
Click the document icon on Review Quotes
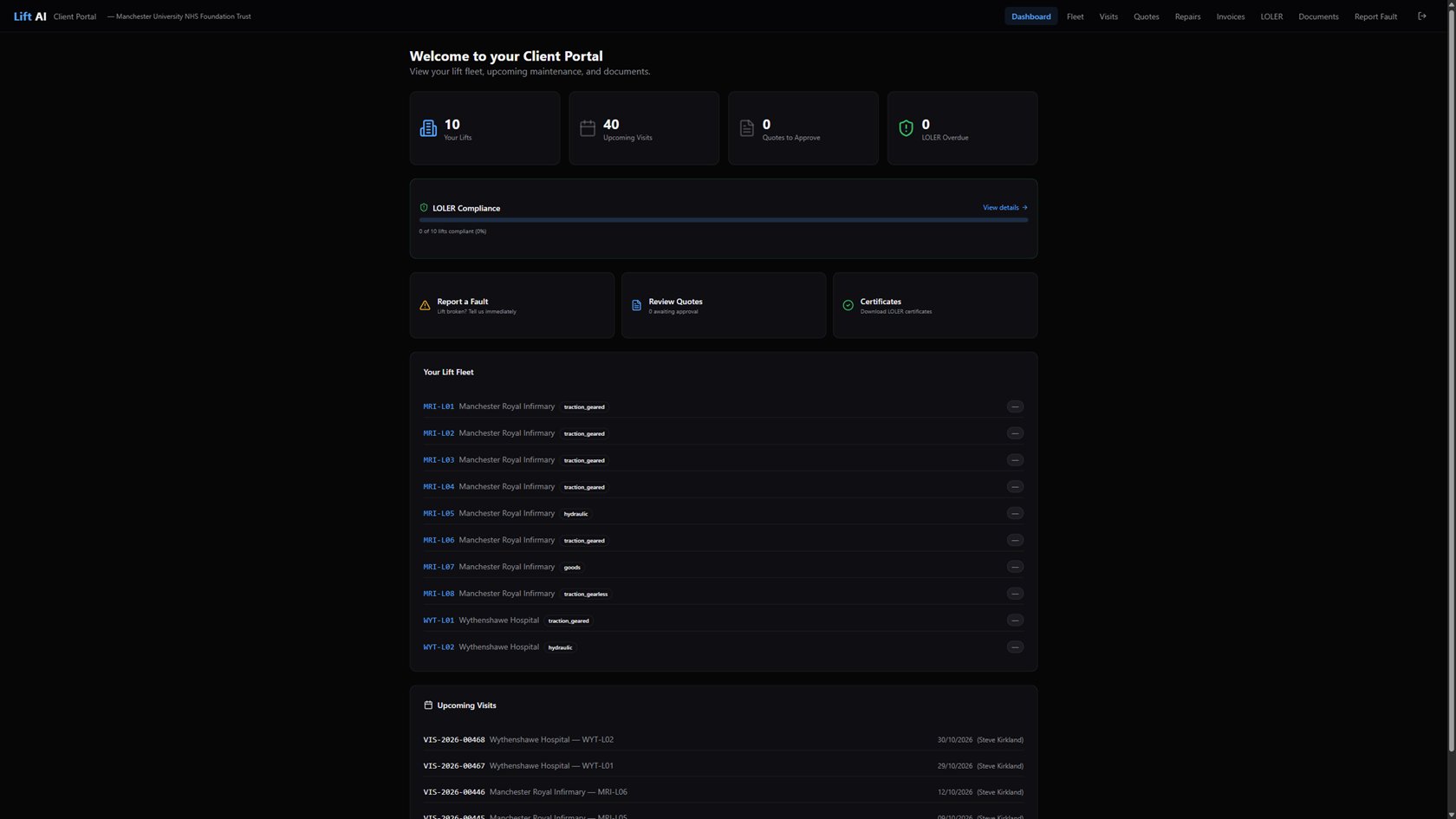(636, 305)
